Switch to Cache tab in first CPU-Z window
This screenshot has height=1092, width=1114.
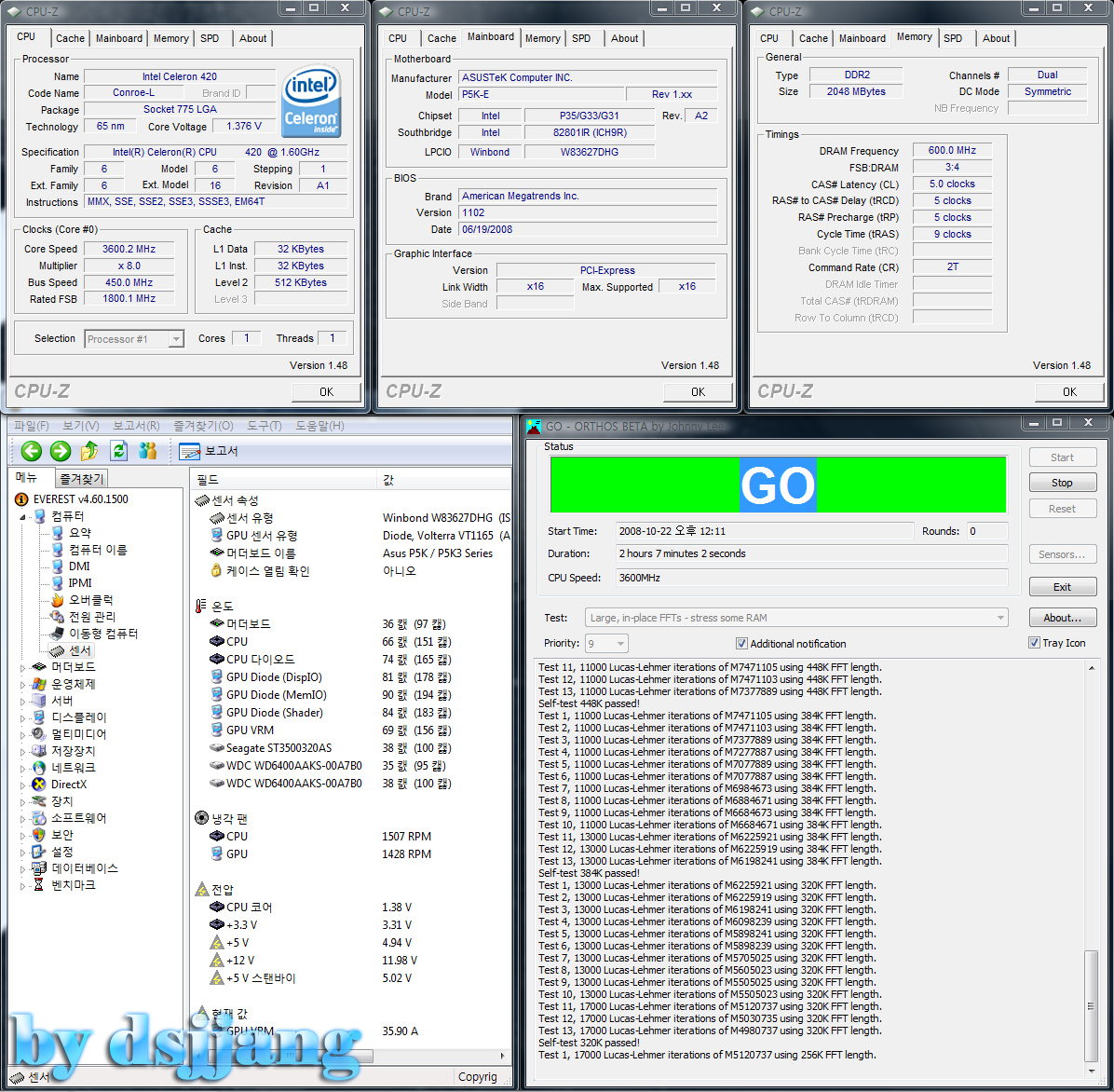click(x=71, y=38)
